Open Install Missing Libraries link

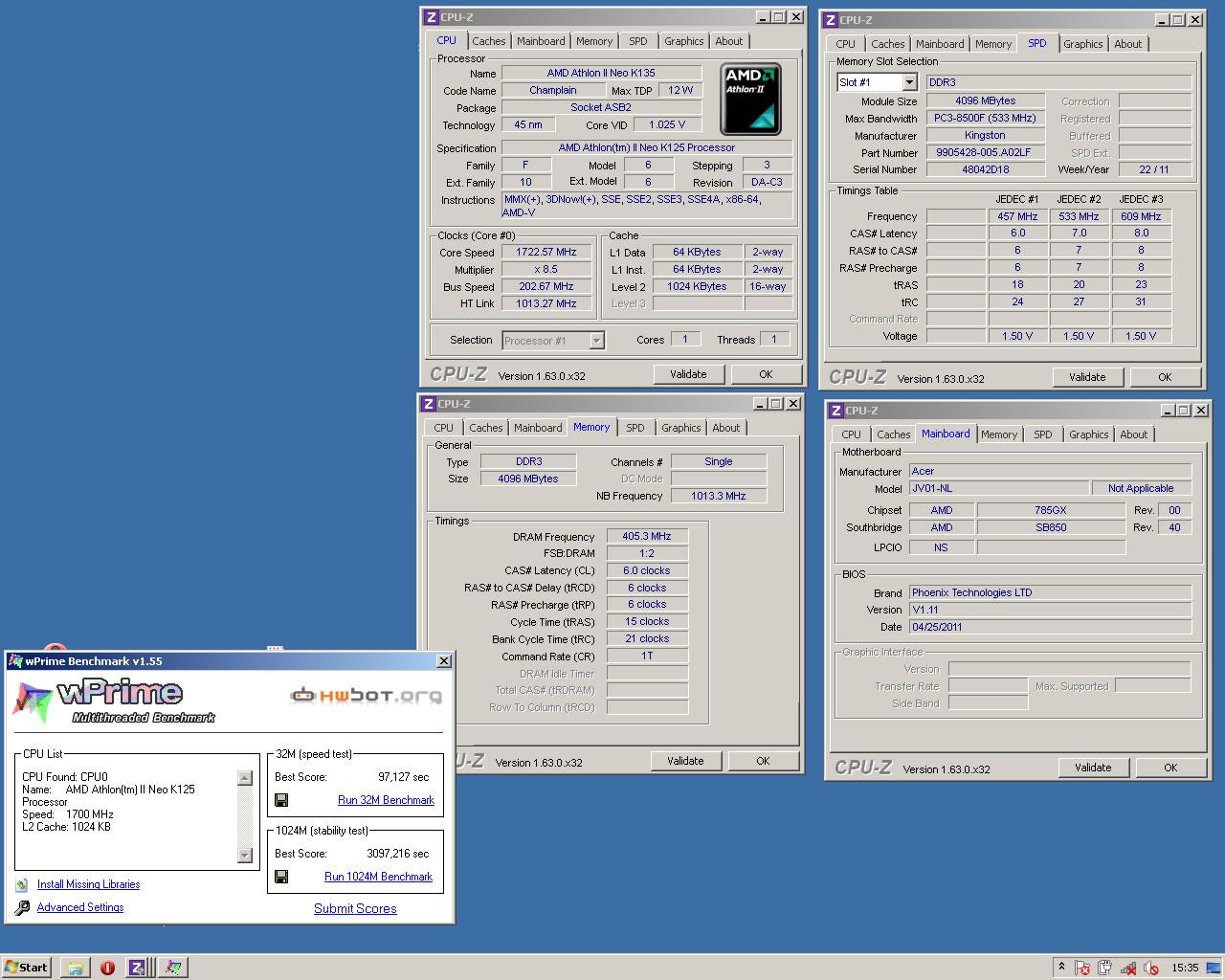coord(88,884)
